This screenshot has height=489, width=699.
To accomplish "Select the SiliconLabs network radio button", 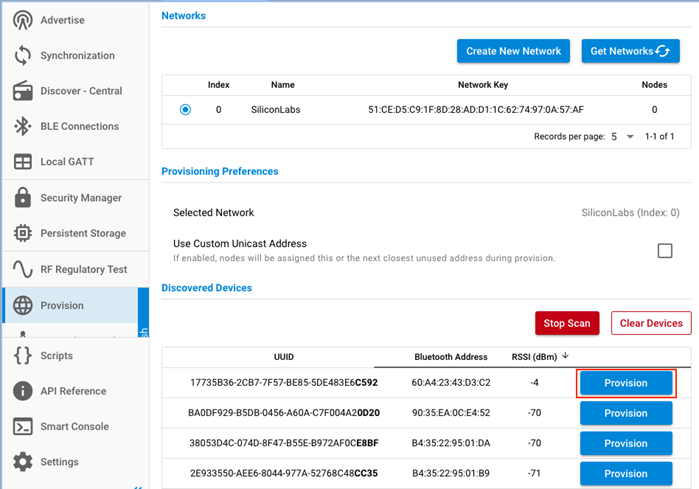I will click(x=185, y=110).
